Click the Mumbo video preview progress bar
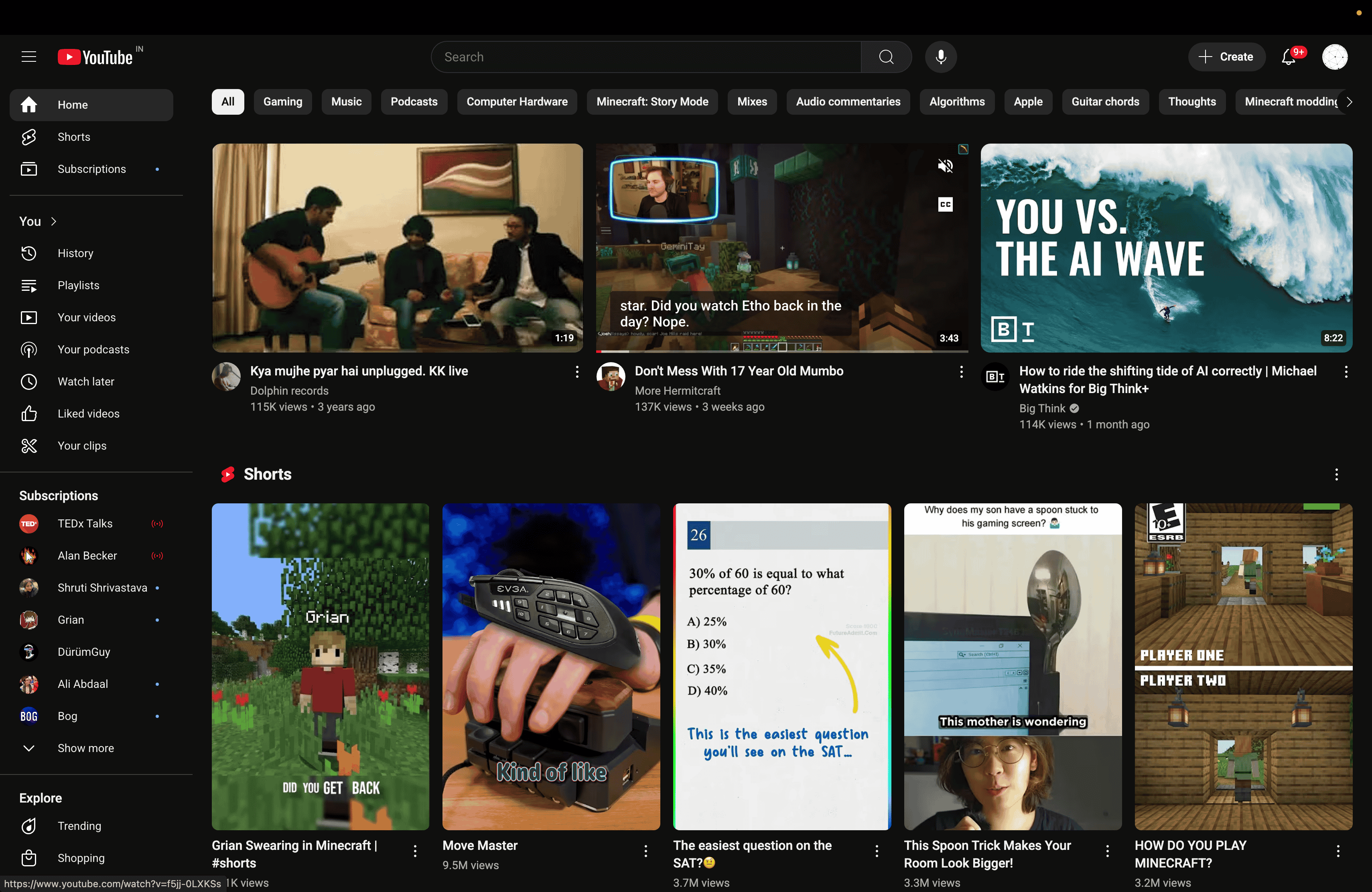The image size is (1372, 892). coord(781,351)
